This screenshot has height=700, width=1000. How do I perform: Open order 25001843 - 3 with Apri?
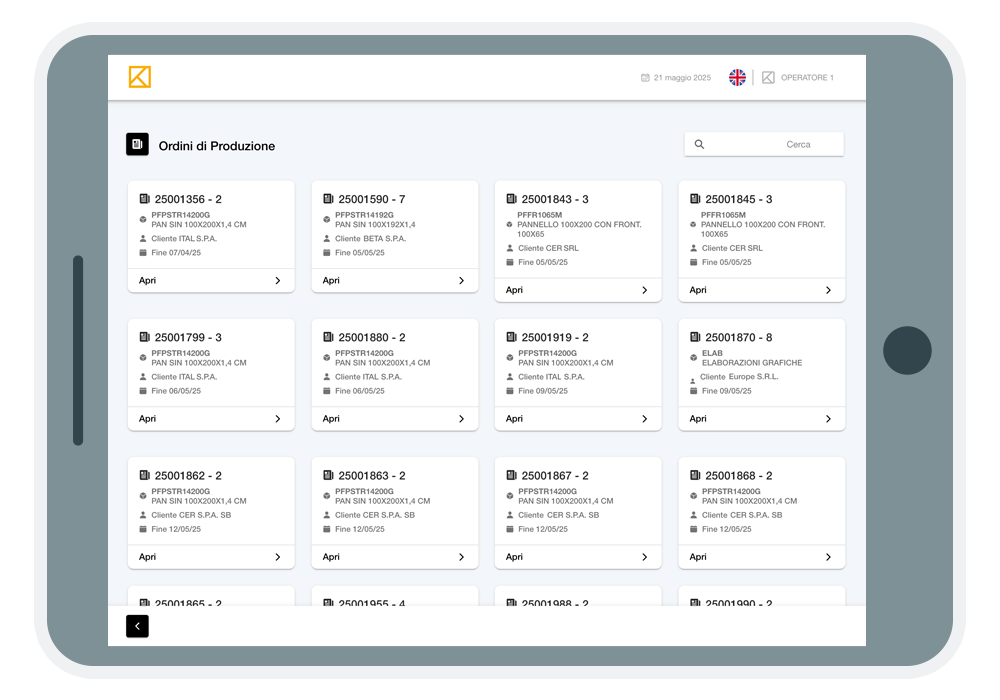[514, 290]
